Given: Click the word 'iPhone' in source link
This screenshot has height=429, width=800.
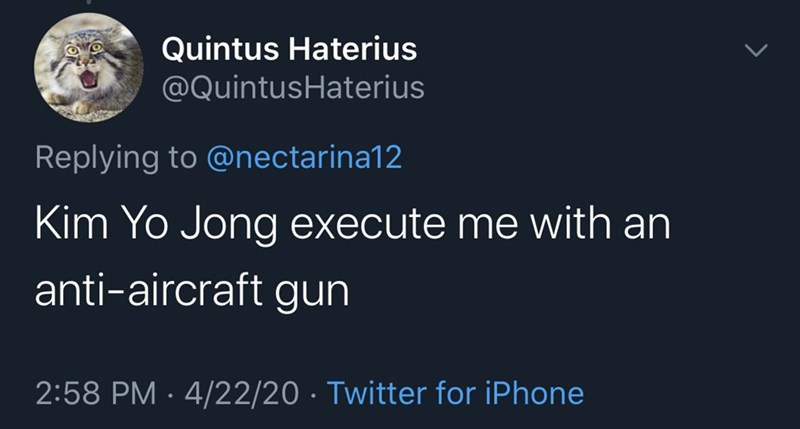Looking at the screenshot, I should 536,392.
